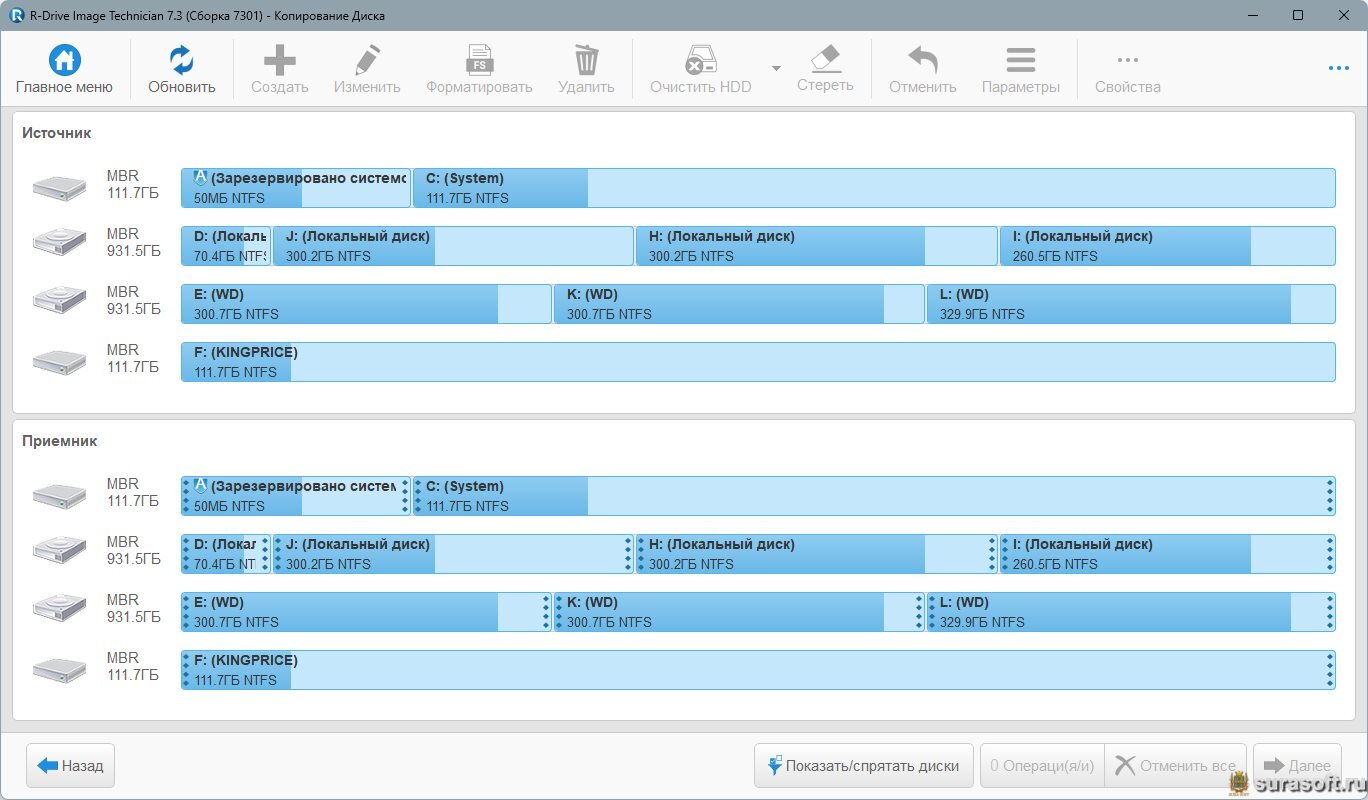Select destination partition H: (Локальный диск)

pos(816,554)
